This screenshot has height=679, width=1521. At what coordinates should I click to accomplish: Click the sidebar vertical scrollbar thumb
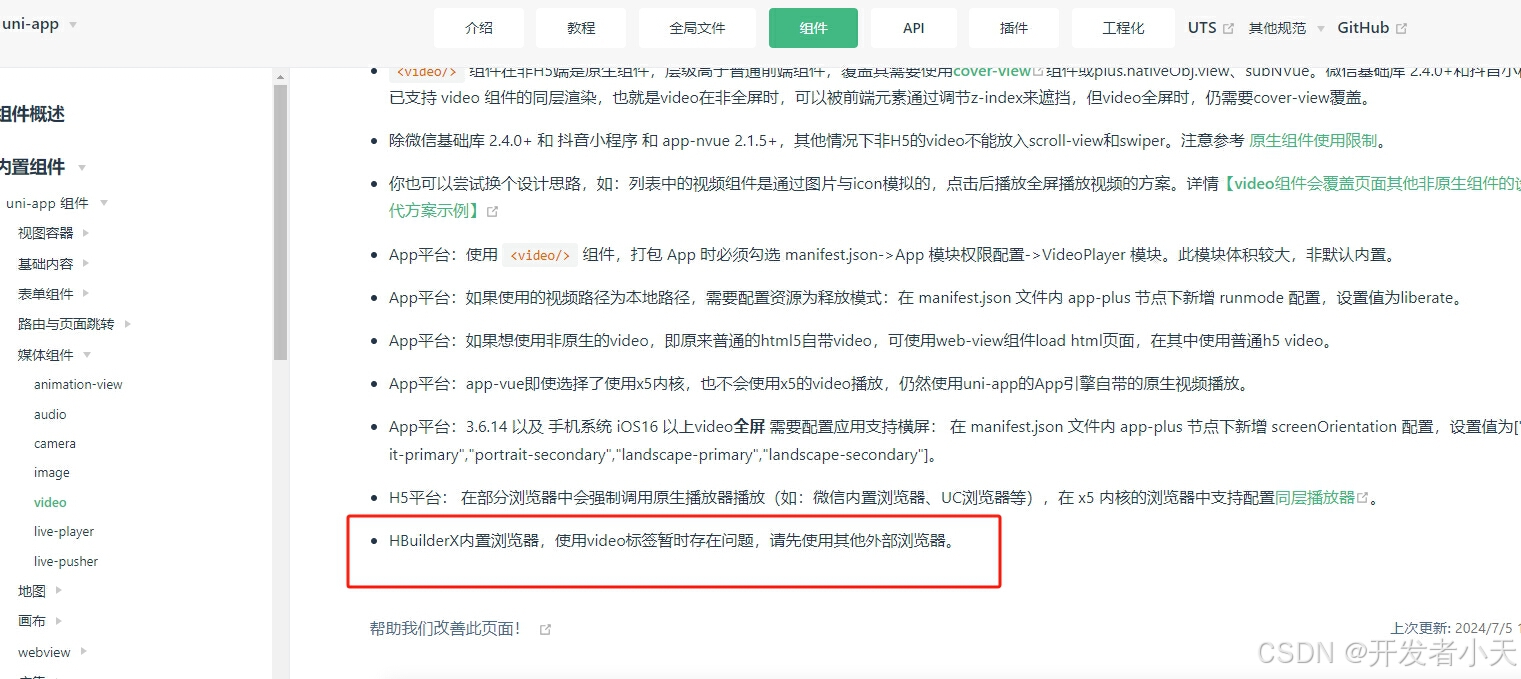coord(280,222)
